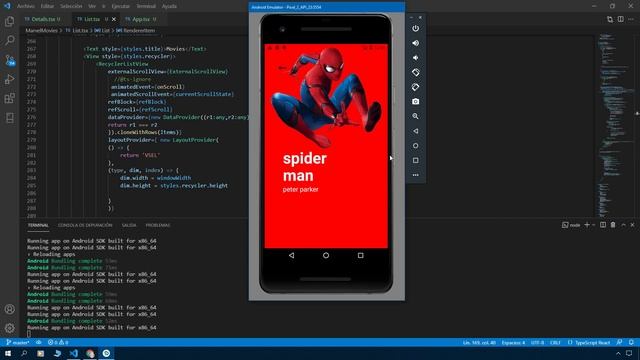Viewport: 640px width, 360px height.
Task: Open the CRLF end-of-line selector
Action: click(555, 342)
